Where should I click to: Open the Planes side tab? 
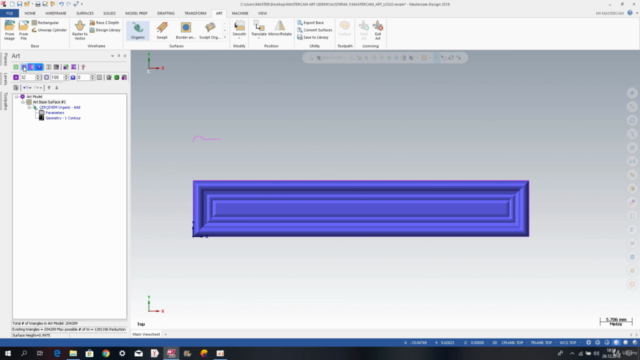[x=5, y=60]
